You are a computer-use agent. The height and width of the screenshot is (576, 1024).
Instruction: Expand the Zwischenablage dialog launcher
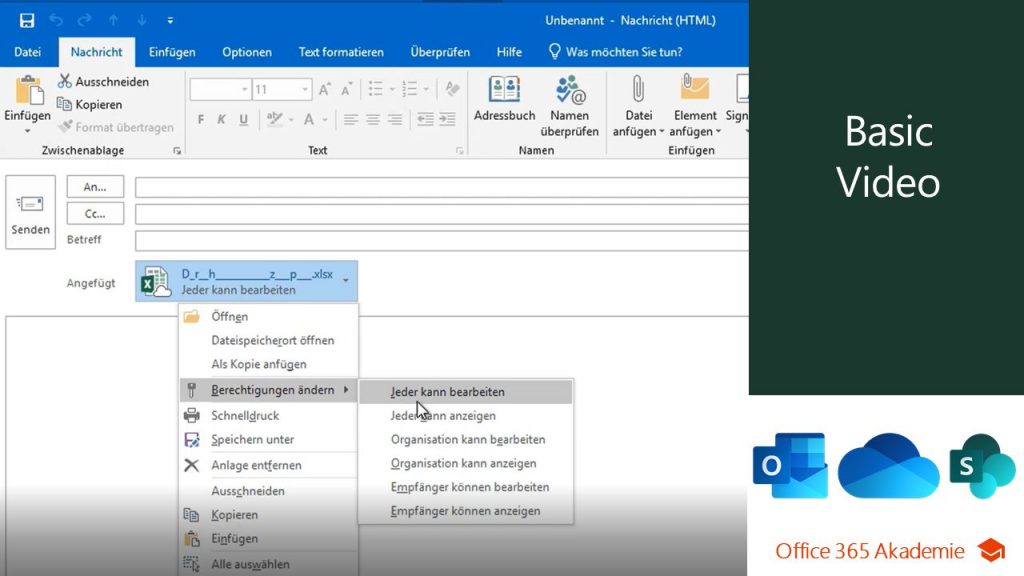pos(177,151)
